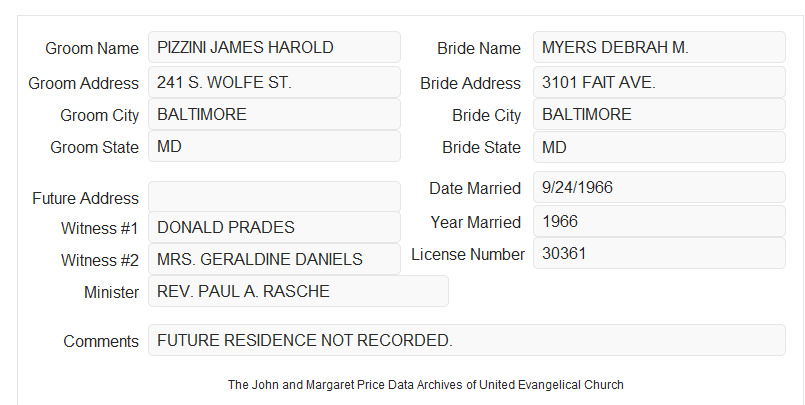Image resolution: width=805 pixels, height=405 pixels.
Task: Click the Year Married field
Action: coord(659,221)
